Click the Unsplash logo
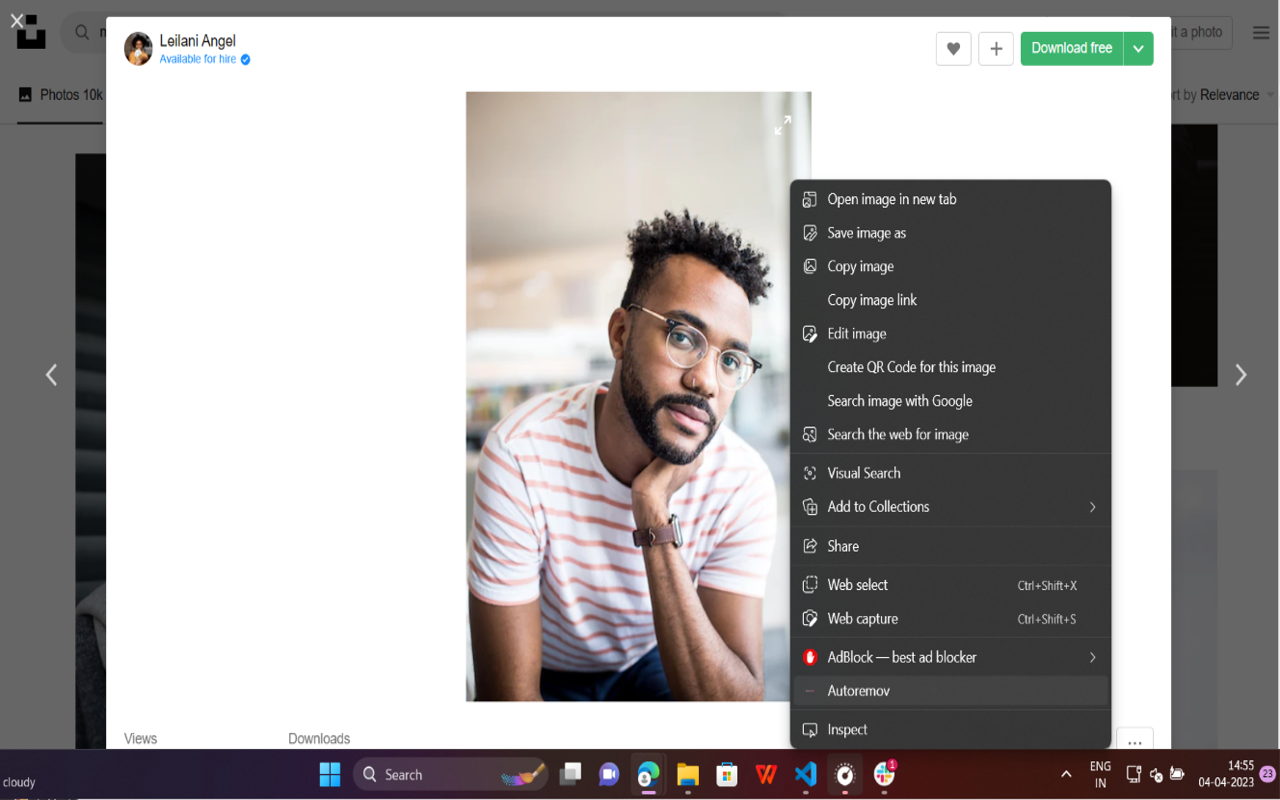This screenshot has width=1280, height=800. tap(30, 32)
